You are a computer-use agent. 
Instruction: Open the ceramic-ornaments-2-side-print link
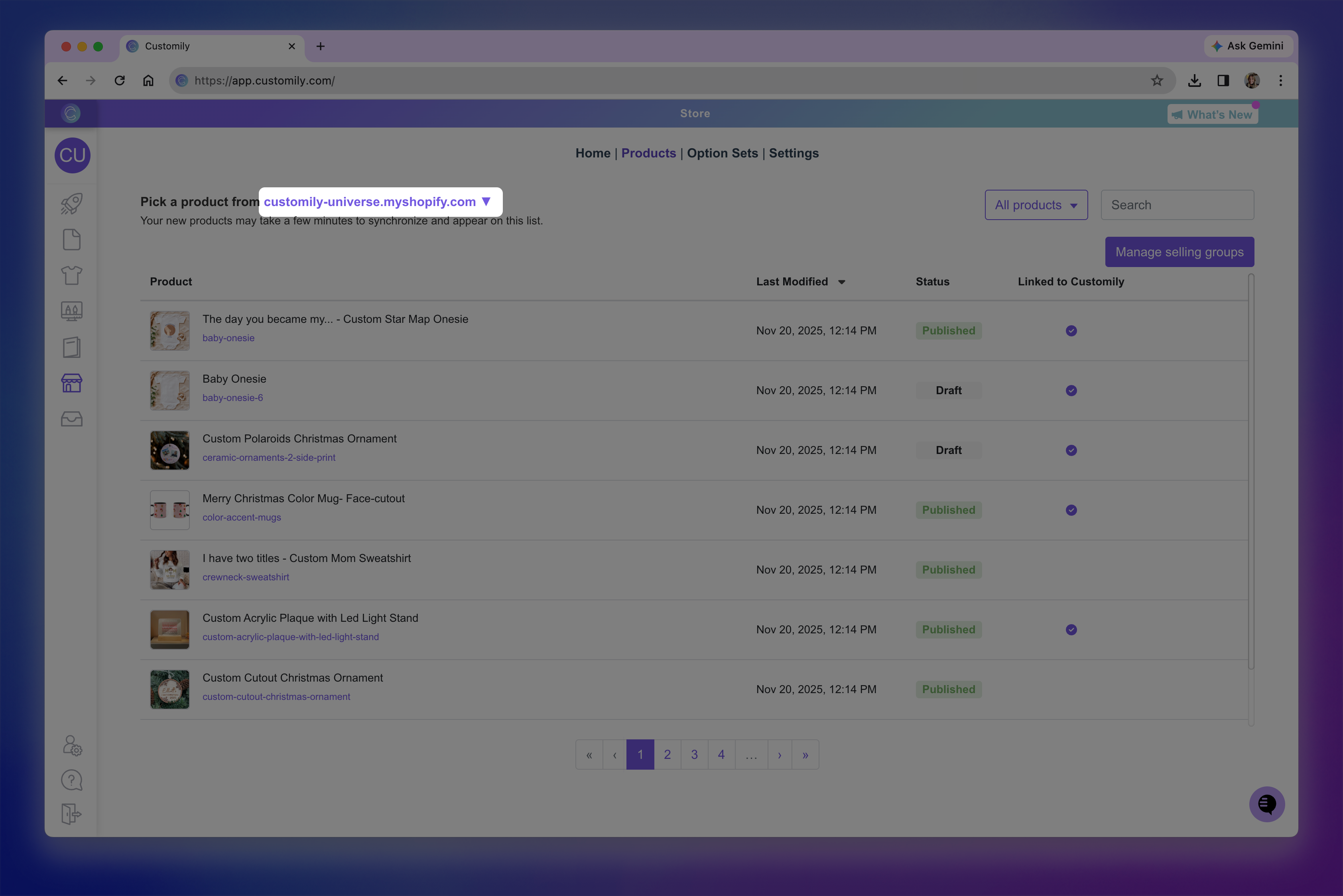269,458
